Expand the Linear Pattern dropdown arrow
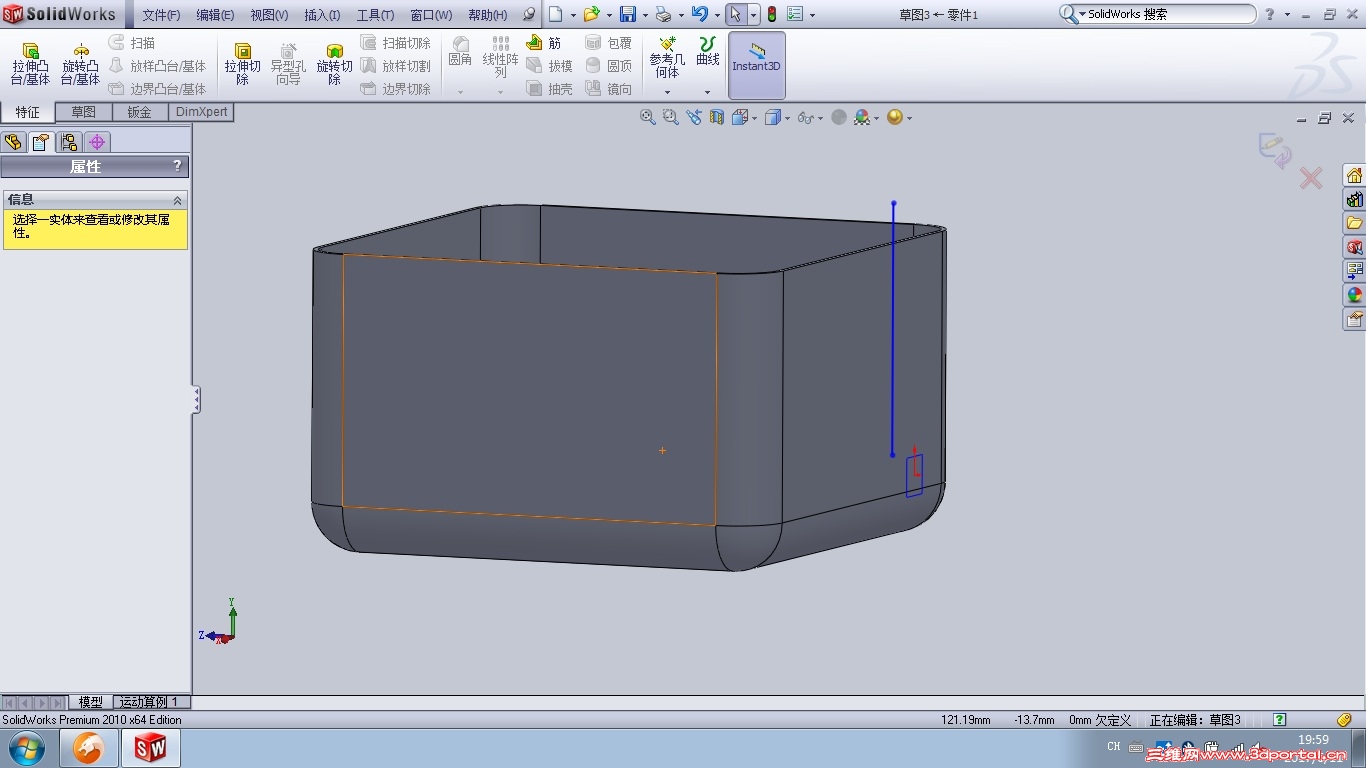The height and width of the screenshot is (768, 1366). point(500,92)
